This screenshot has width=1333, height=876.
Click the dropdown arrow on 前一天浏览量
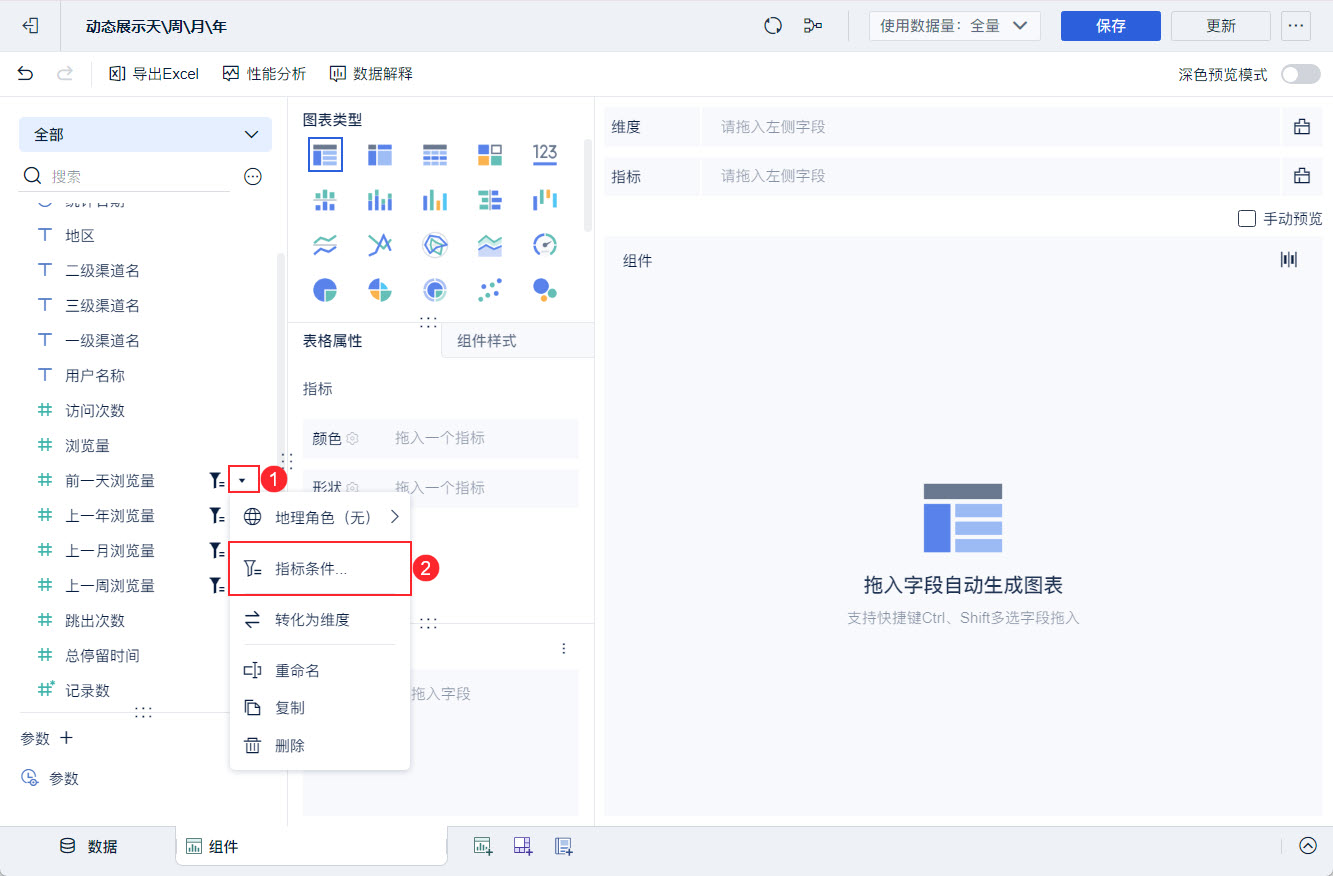click(243, 481)
